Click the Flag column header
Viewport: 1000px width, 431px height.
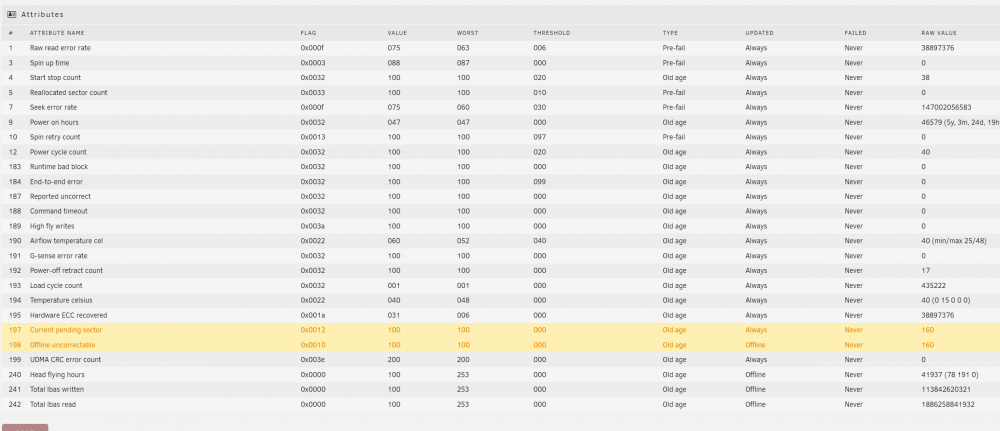(x=308, y=33)
